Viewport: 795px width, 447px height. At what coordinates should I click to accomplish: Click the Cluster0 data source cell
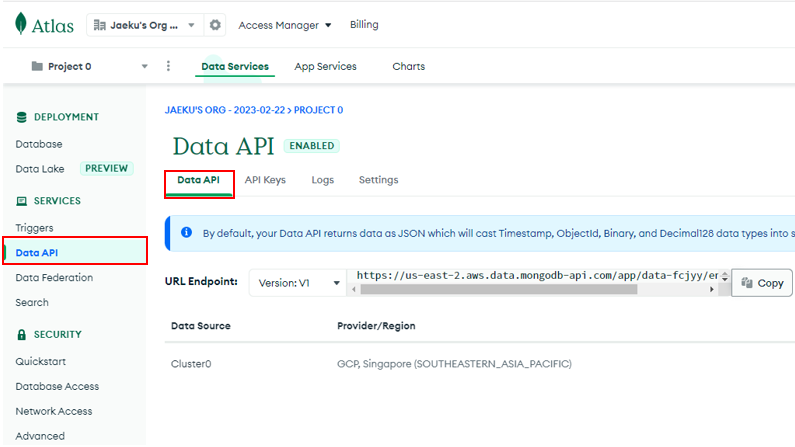pyautogui.click(x=191, y=364)
